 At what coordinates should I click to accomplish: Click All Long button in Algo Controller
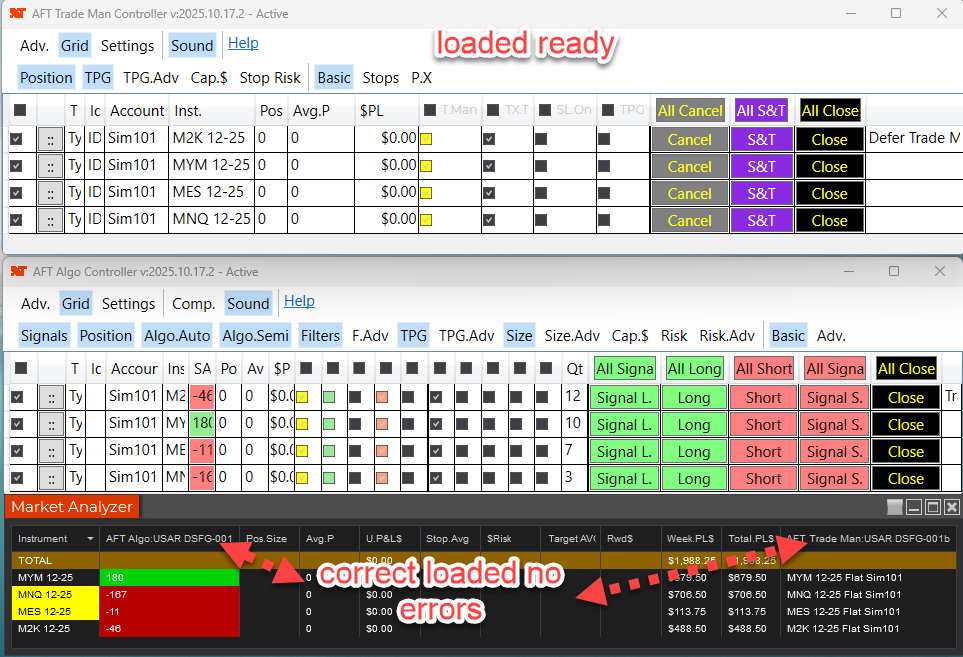point(694,368)
